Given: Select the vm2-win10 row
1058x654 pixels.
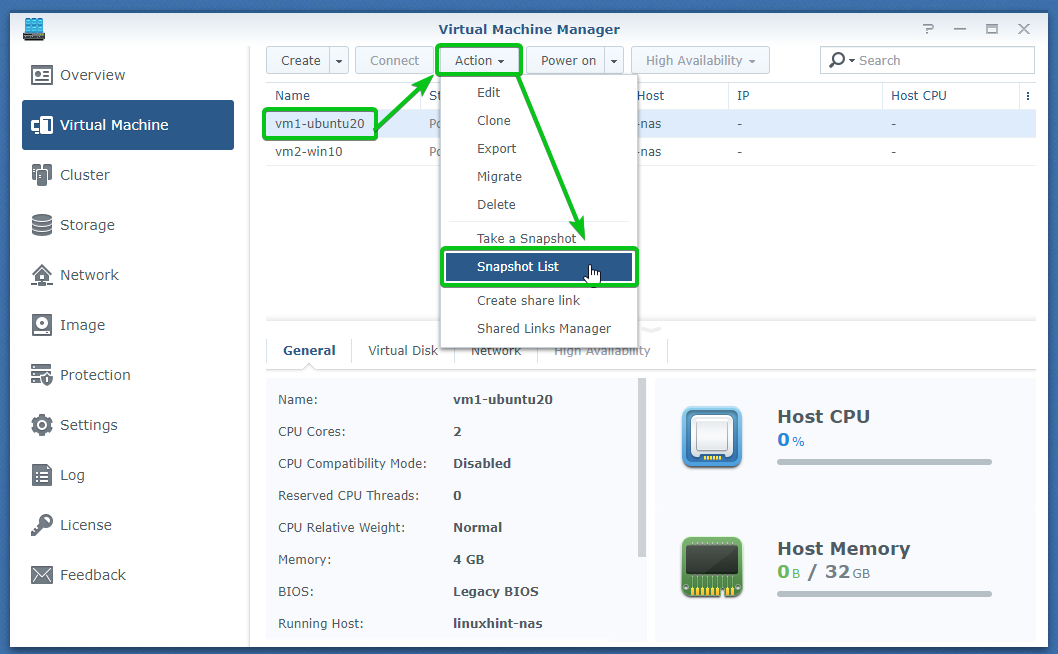Looking at the screenshot, I should click(310, 152).
